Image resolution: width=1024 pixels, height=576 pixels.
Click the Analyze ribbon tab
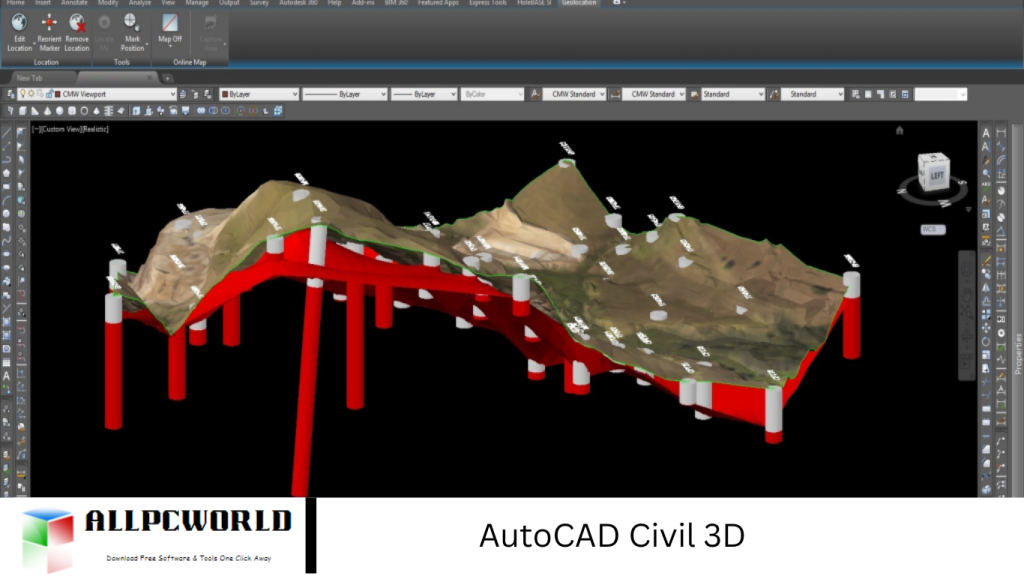139,3
